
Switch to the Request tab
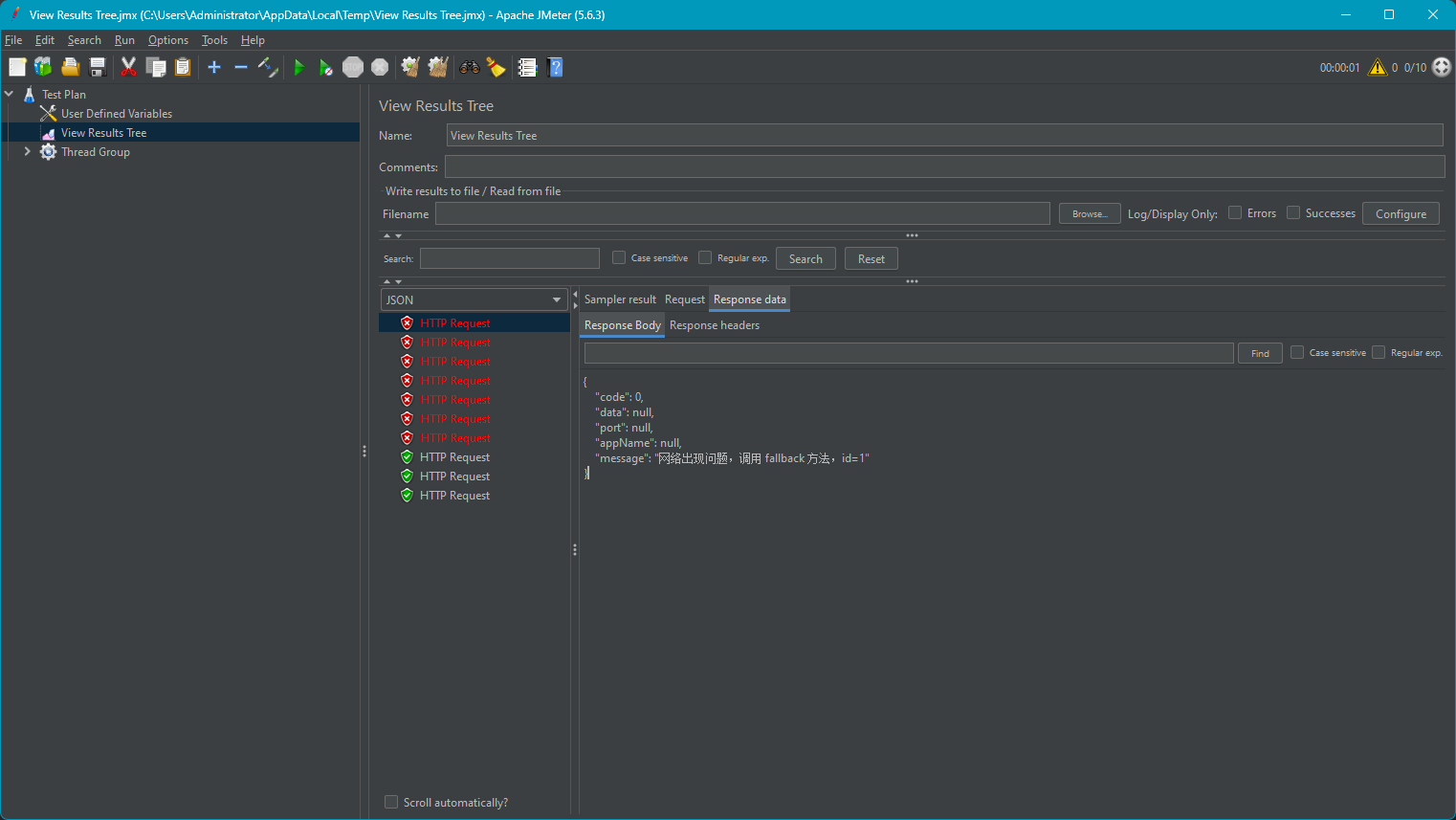coord(685,299)
